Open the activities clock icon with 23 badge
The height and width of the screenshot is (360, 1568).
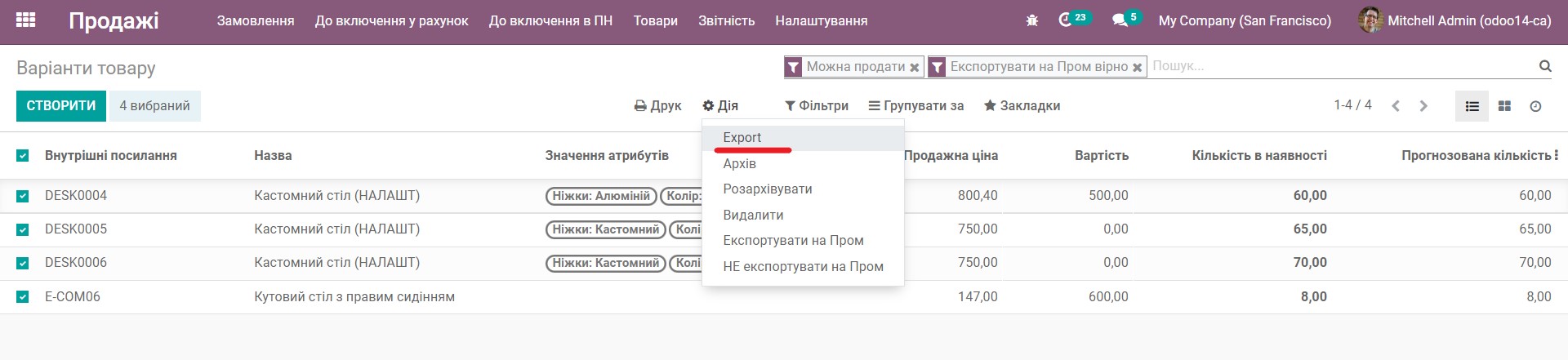pos(1075,20)
